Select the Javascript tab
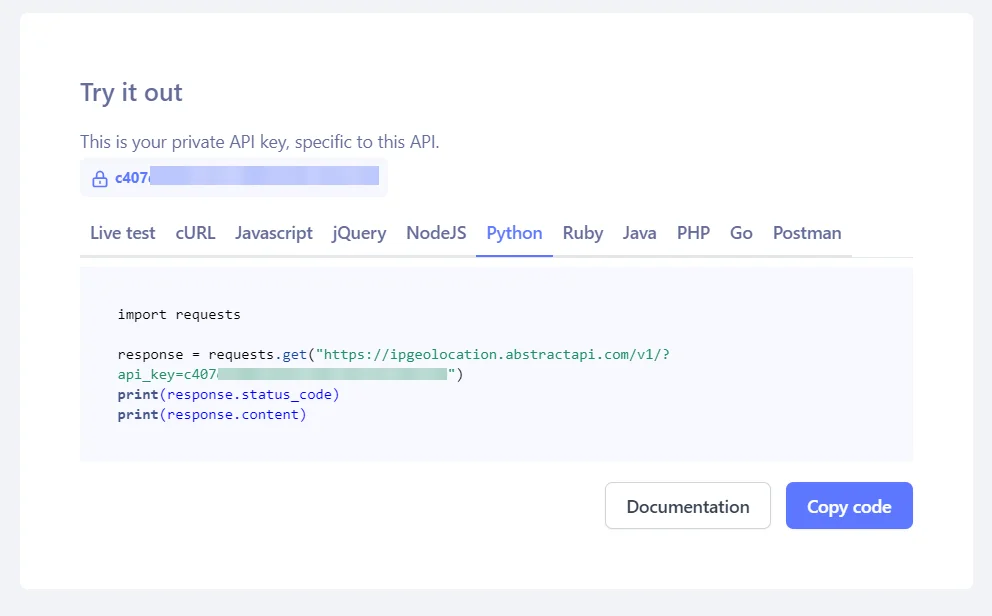 pyautogui.click(x=274, y=233)
